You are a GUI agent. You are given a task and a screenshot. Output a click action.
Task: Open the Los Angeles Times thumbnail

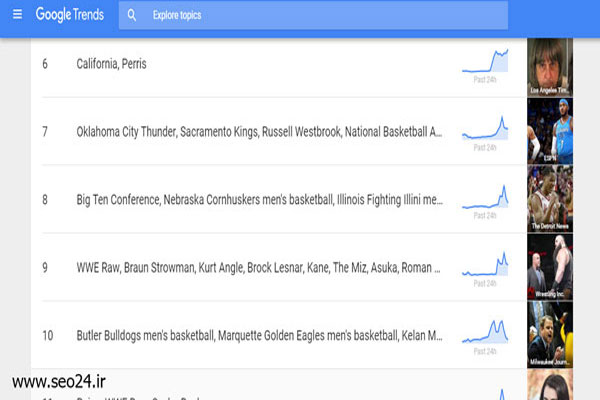click(550, 67)
